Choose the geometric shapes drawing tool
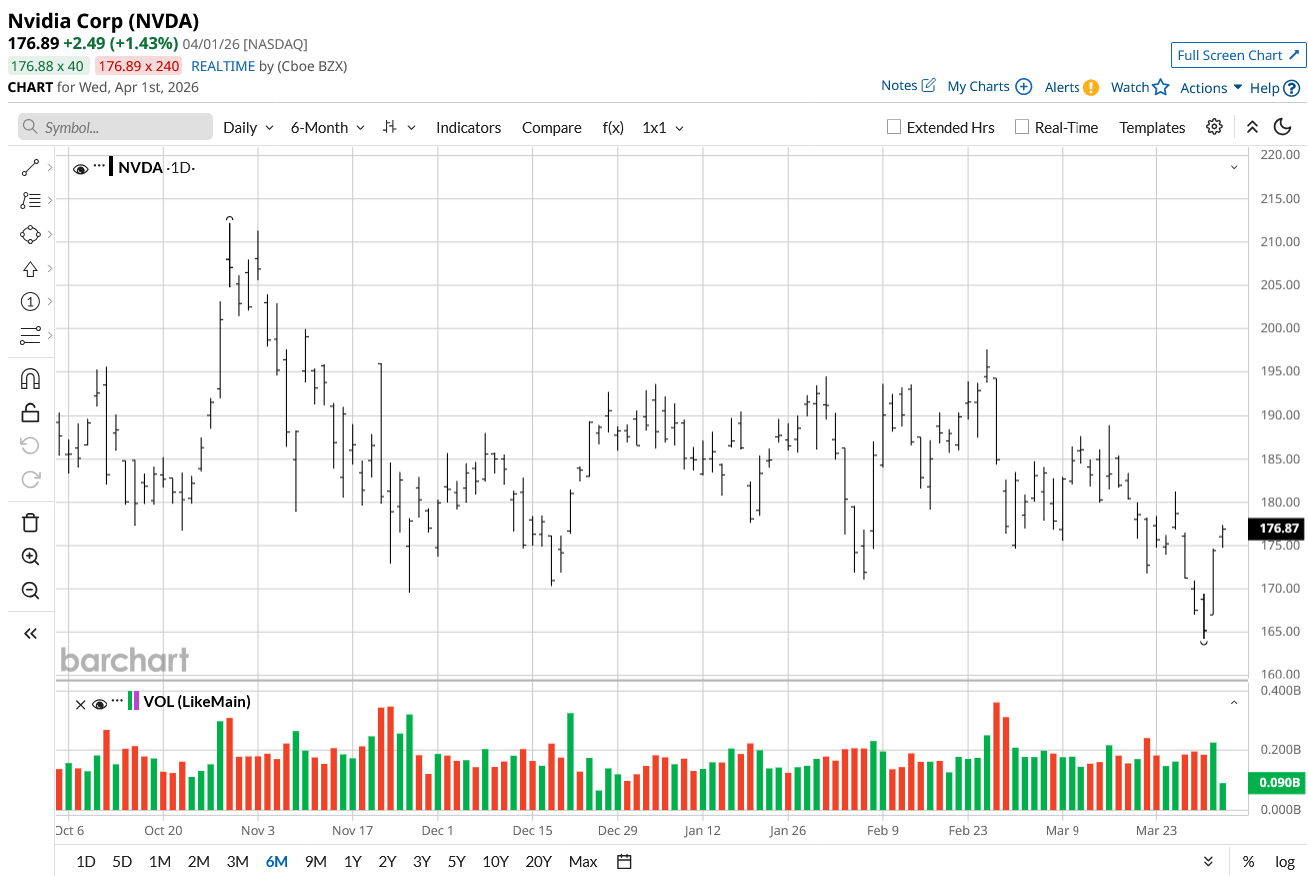 click(30, 235)
